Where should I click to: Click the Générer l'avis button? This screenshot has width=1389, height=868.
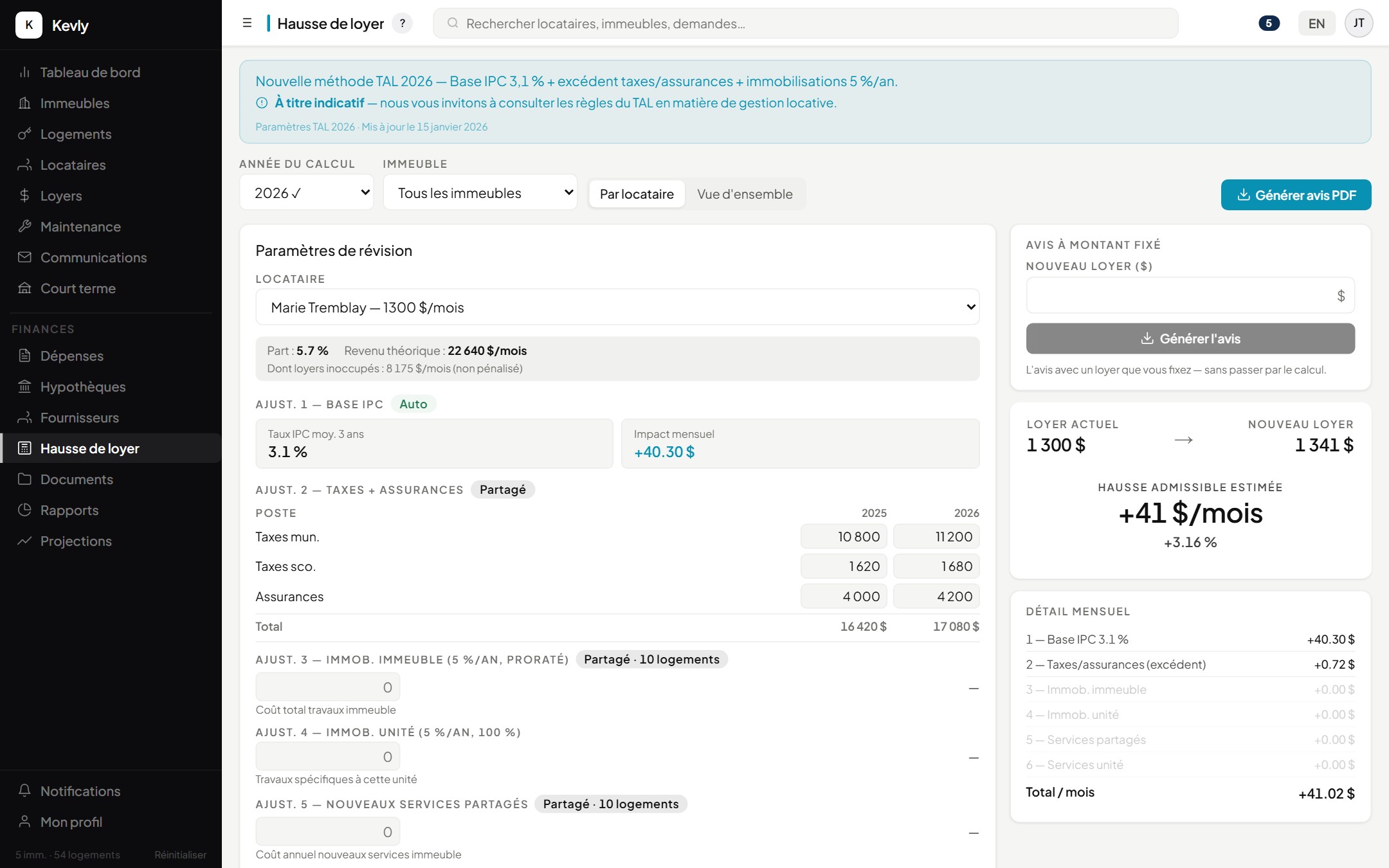pos(1190,338)
